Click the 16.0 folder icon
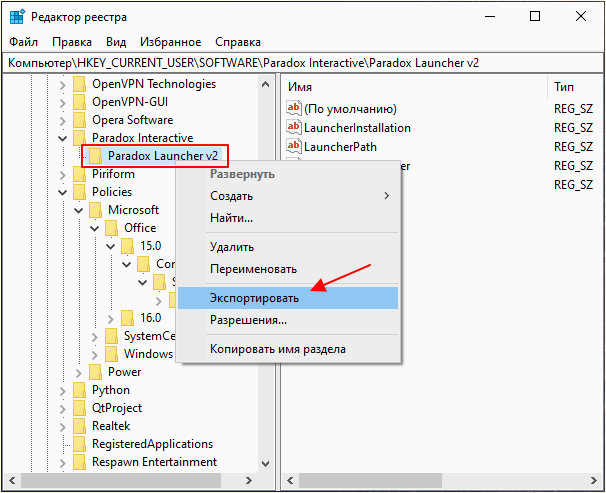Image resolution: width=606 pixels, height=493 pixels. tap(127, 318)
